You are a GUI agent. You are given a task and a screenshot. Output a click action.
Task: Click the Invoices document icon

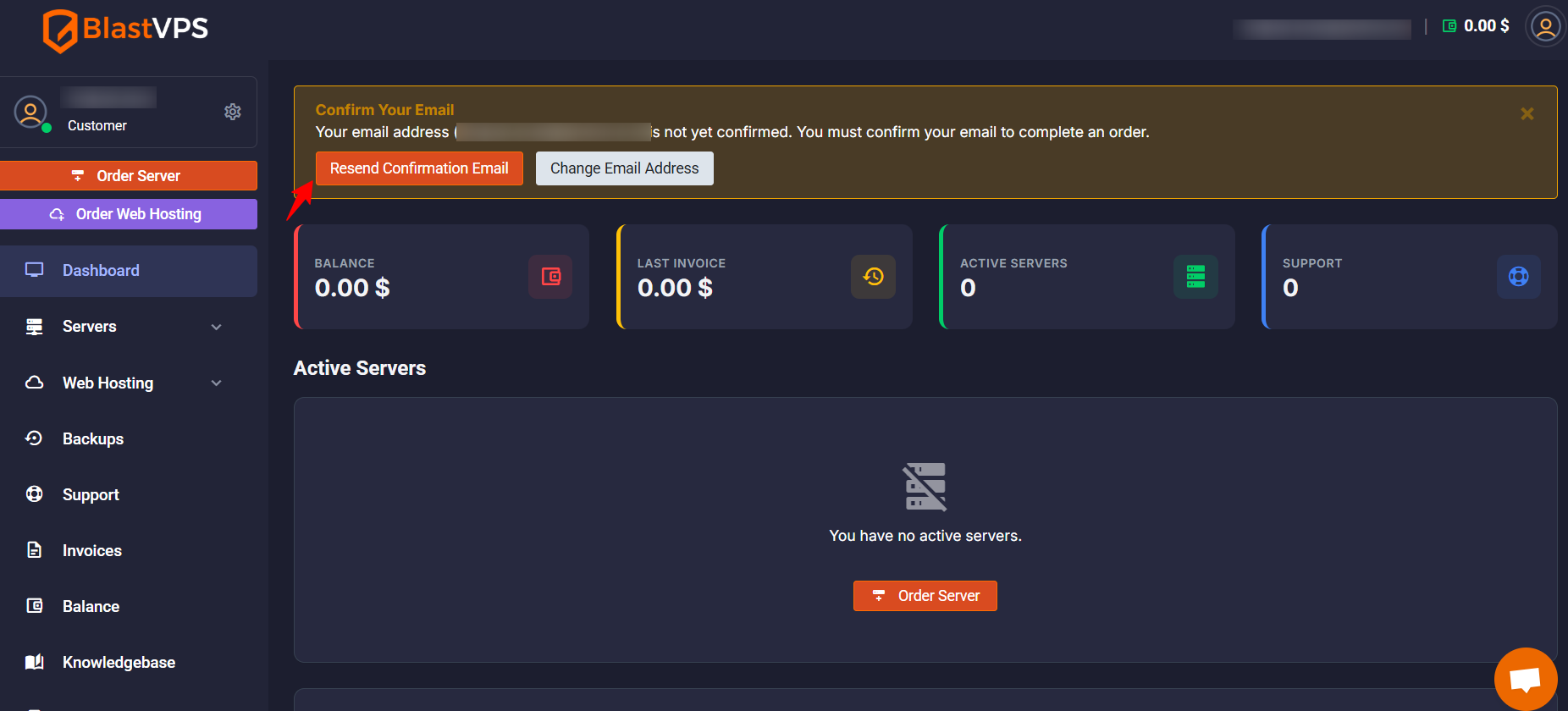(x=35, y=550)
